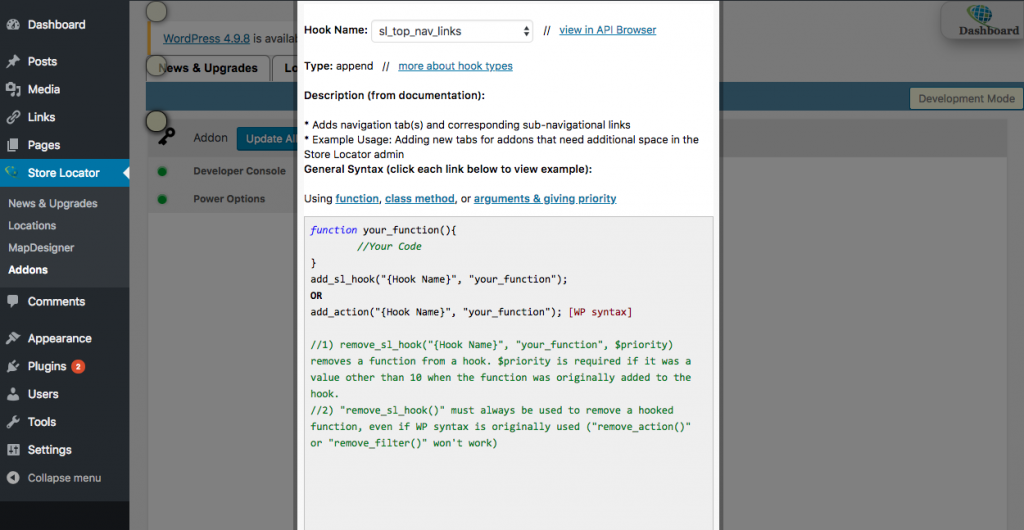Click the Users icon in sidebar
1024x530 pixels.
click(13, 394)
